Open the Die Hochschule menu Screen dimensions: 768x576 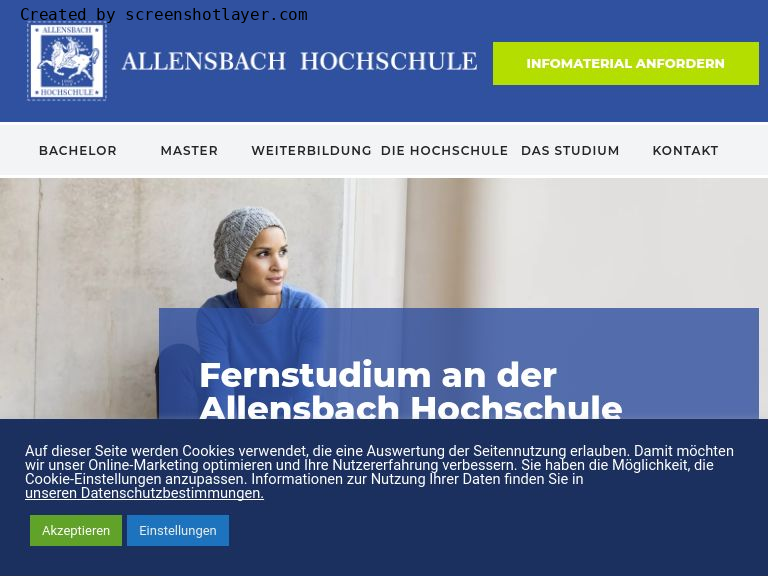[444, 150]
